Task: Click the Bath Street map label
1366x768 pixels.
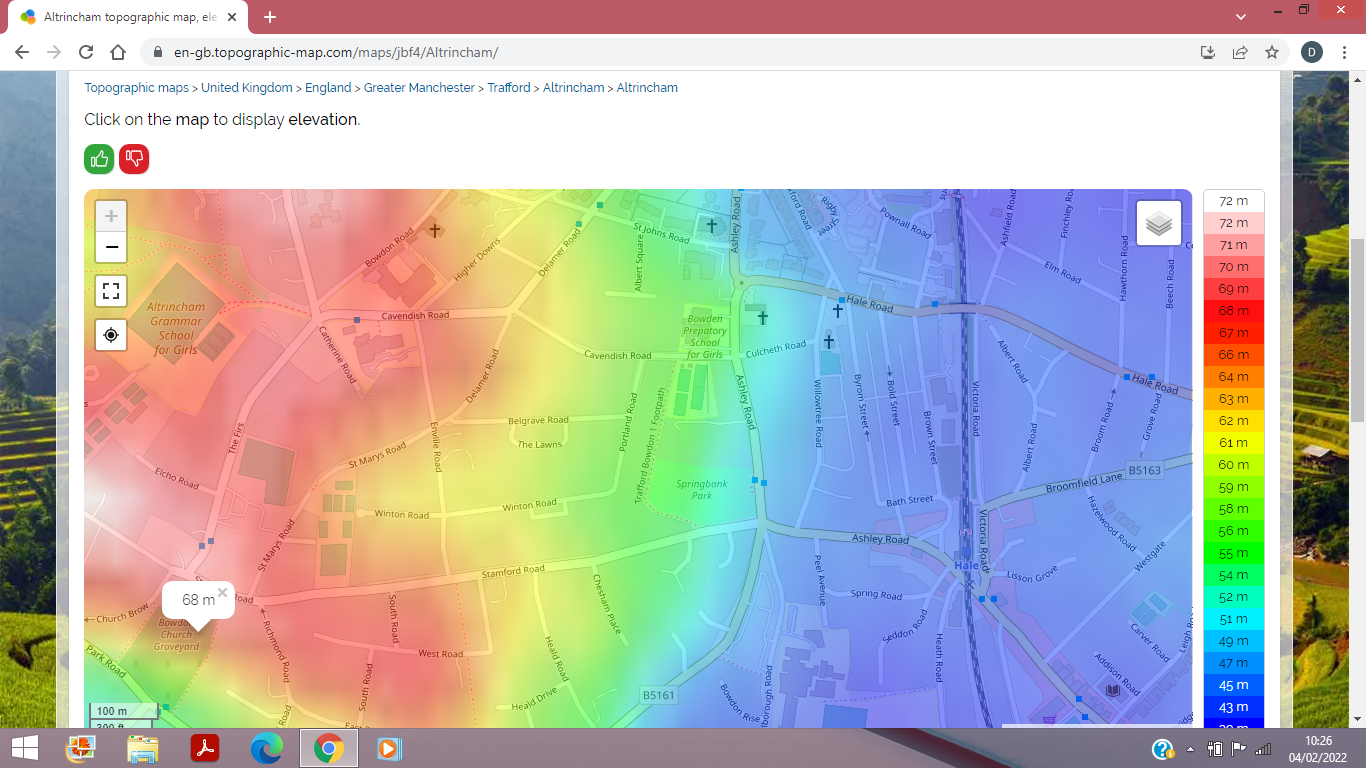Action: (910, 500)
